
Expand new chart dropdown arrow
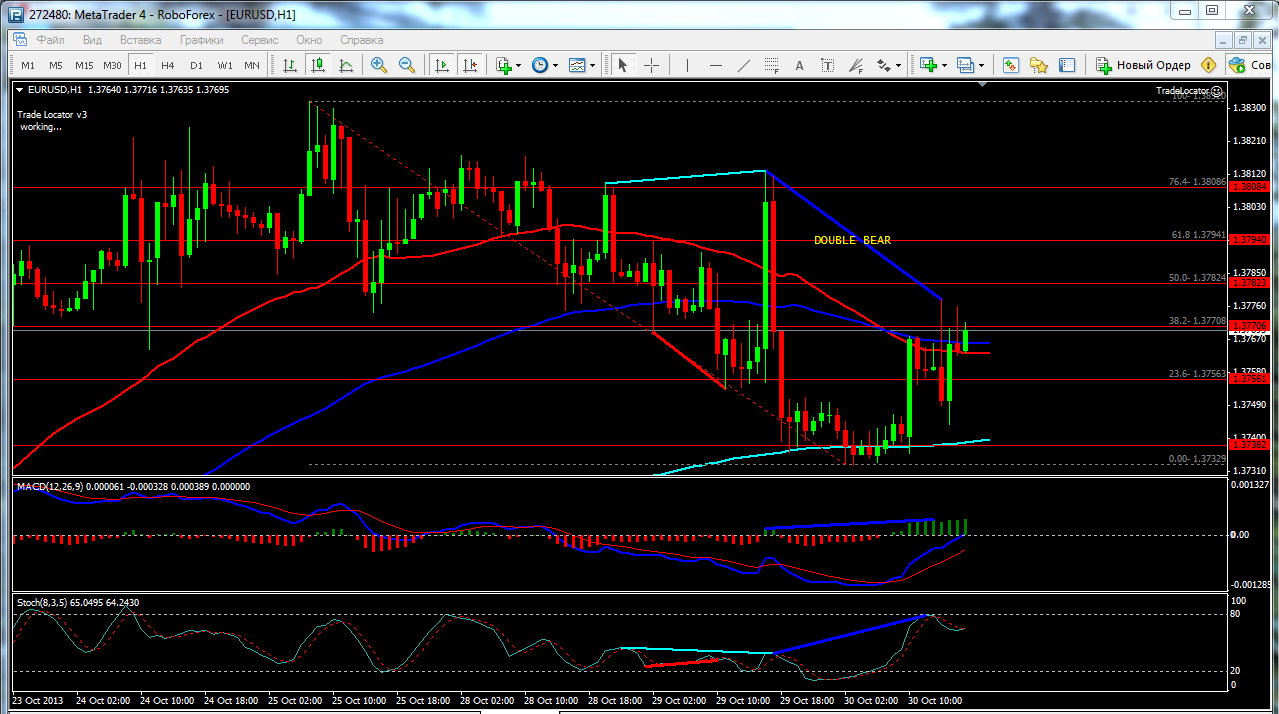[944, 65]
